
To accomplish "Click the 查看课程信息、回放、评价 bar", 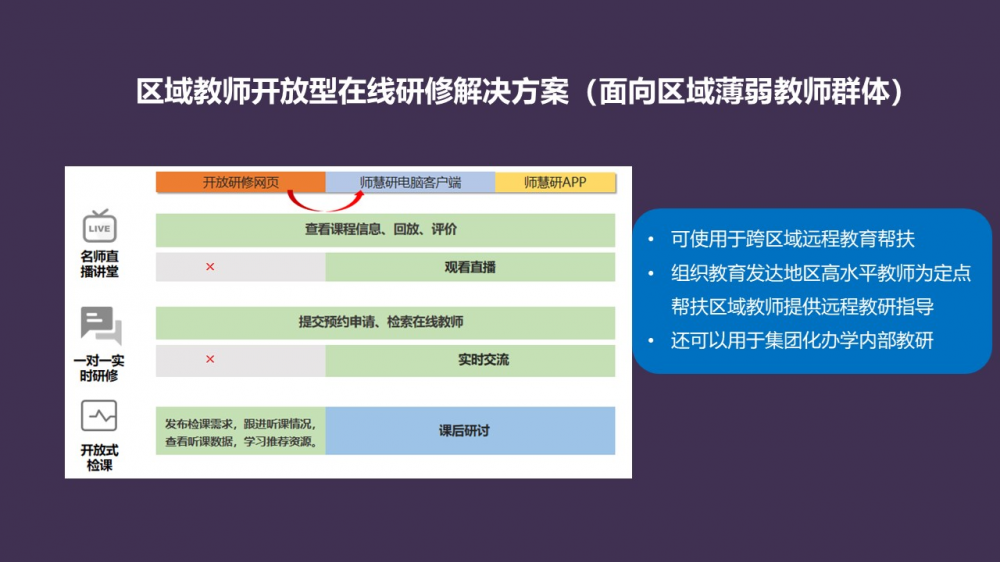I will tap(385, 230).
